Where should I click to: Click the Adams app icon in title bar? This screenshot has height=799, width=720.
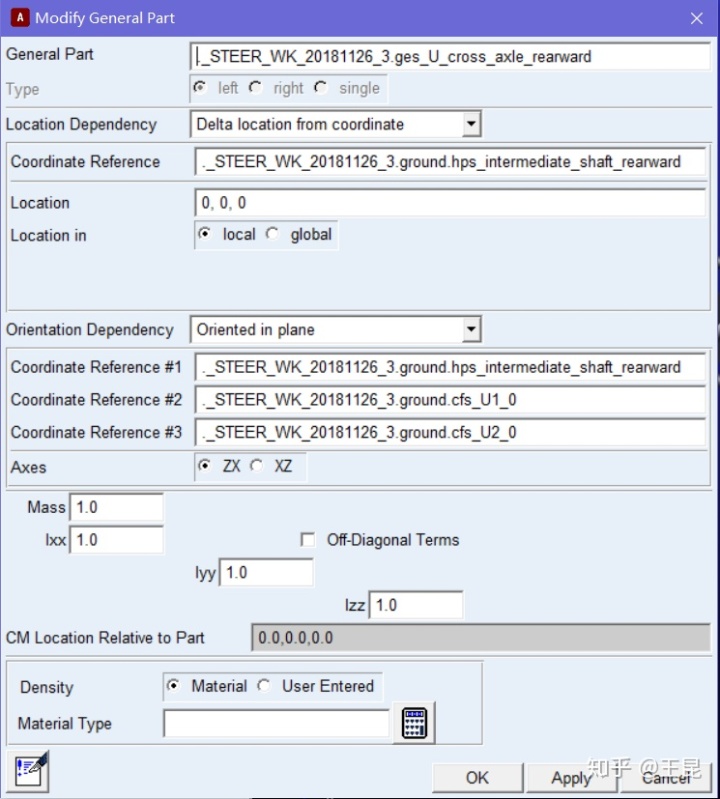click(19, 18)
